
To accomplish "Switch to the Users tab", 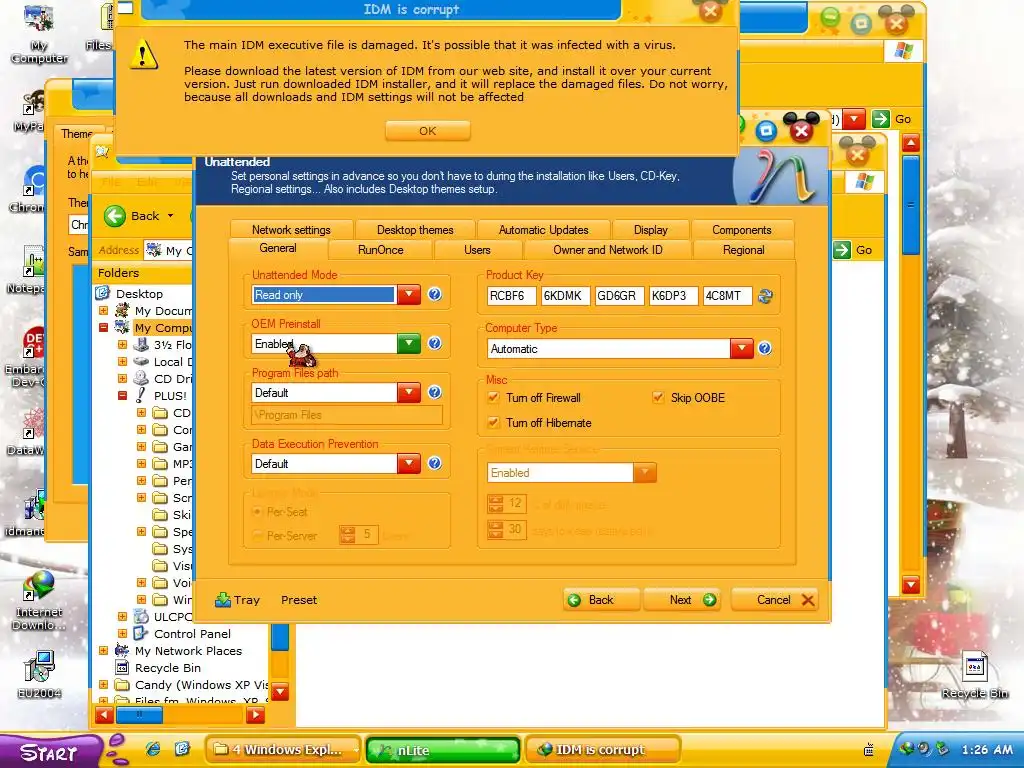I will tap(477, 250).
